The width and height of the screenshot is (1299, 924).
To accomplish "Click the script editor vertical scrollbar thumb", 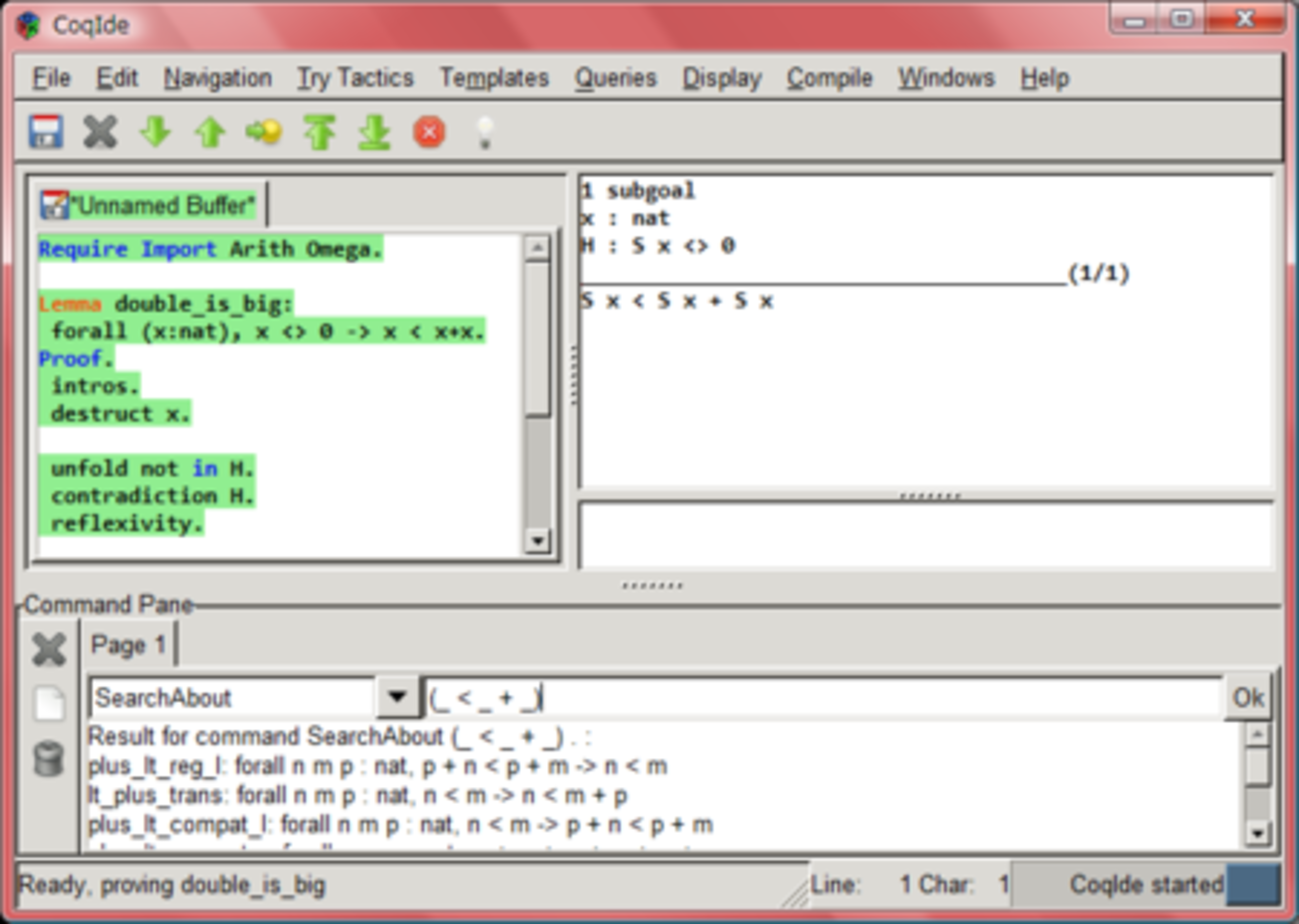I will point(537,338).
